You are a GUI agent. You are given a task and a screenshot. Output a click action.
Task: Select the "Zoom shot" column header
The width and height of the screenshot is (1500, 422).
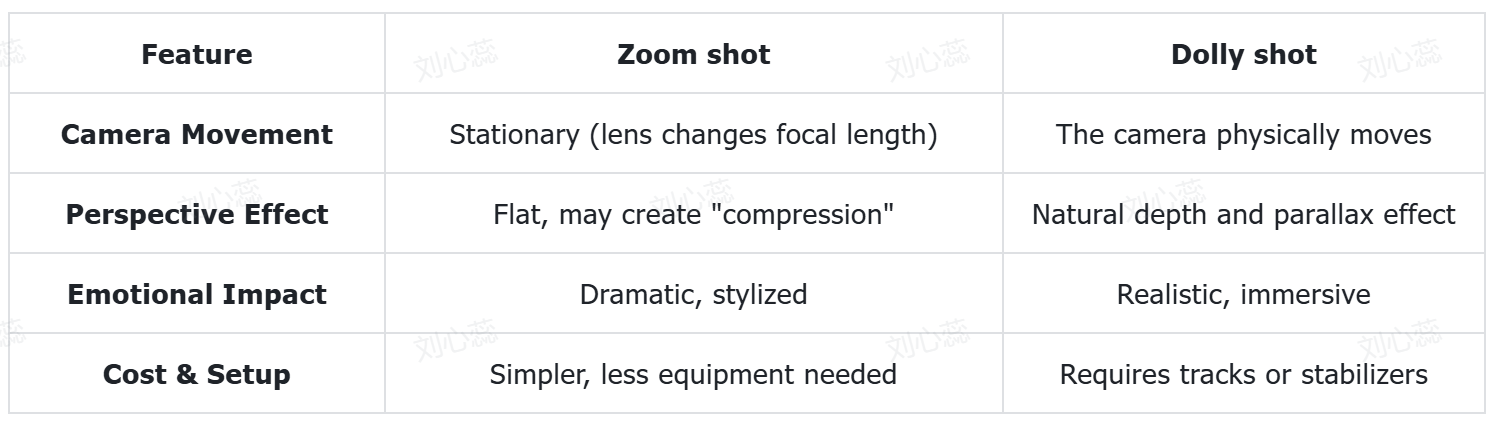(693, 54)
